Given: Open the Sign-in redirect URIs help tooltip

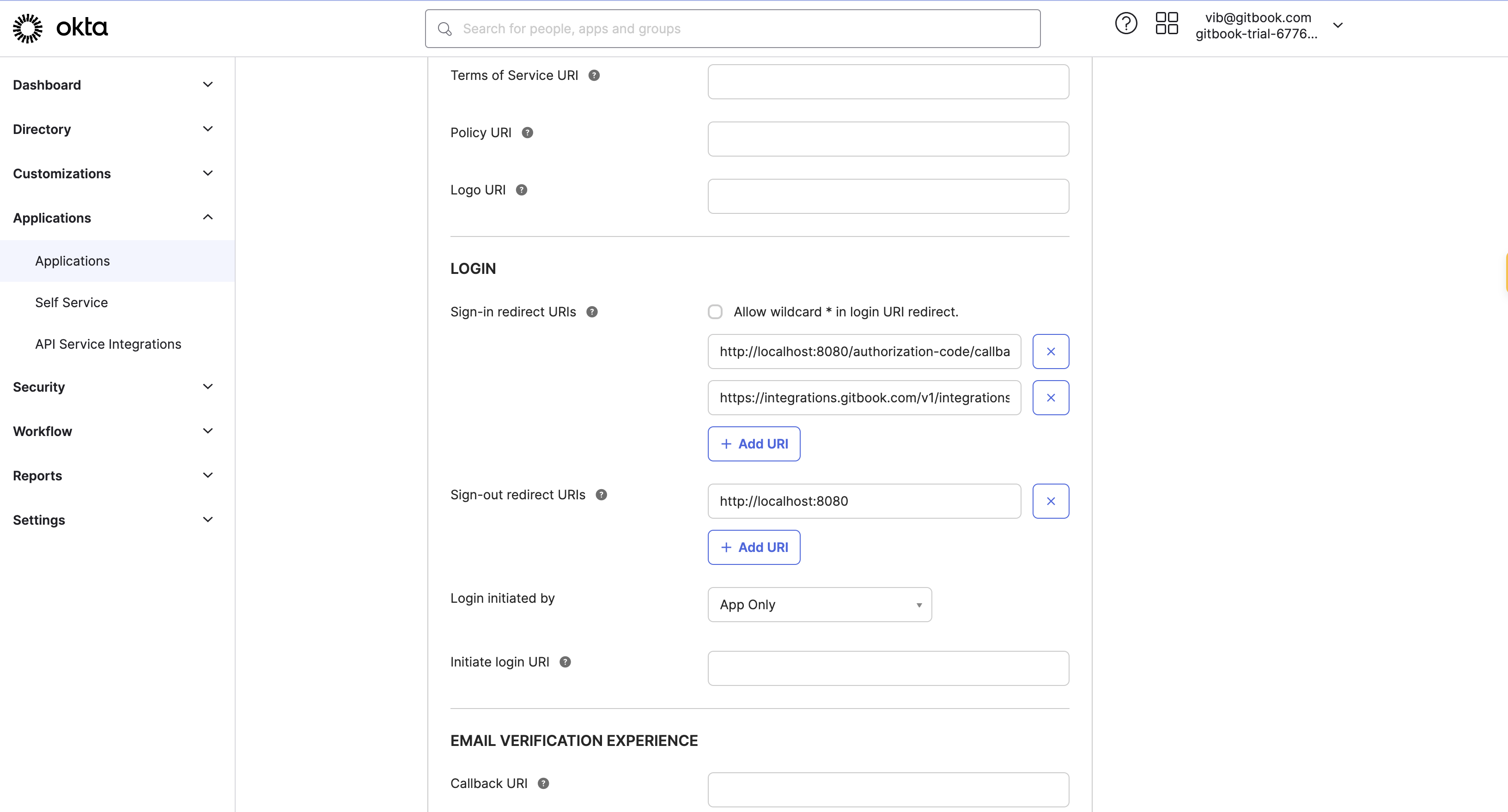Looking at the screenshot, I should [592, 311].
